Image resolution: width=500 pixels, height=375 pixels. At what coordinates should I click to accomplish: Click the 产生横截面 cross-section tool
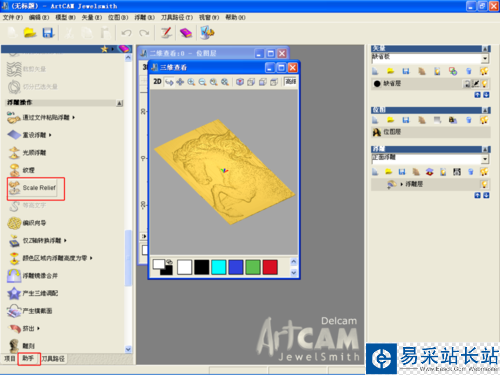30,311
